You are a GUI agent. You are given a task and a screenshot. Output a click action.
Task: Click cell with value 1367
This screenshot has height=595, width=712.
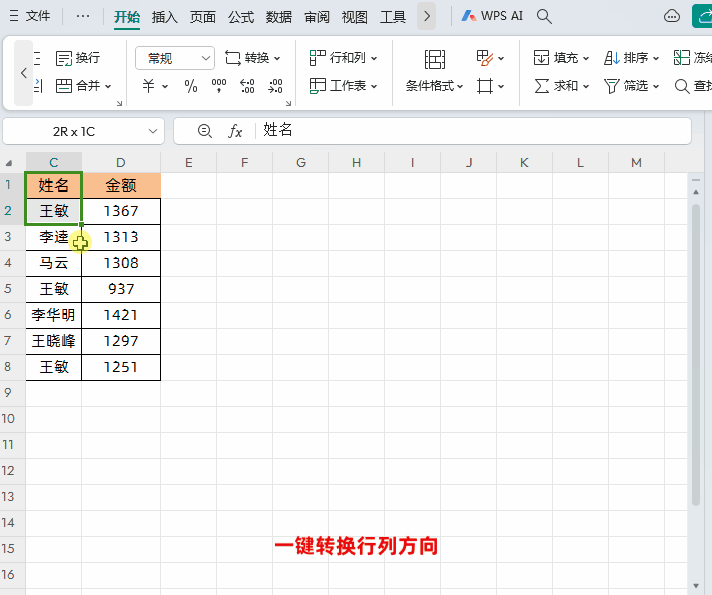(x=121, y=211)
